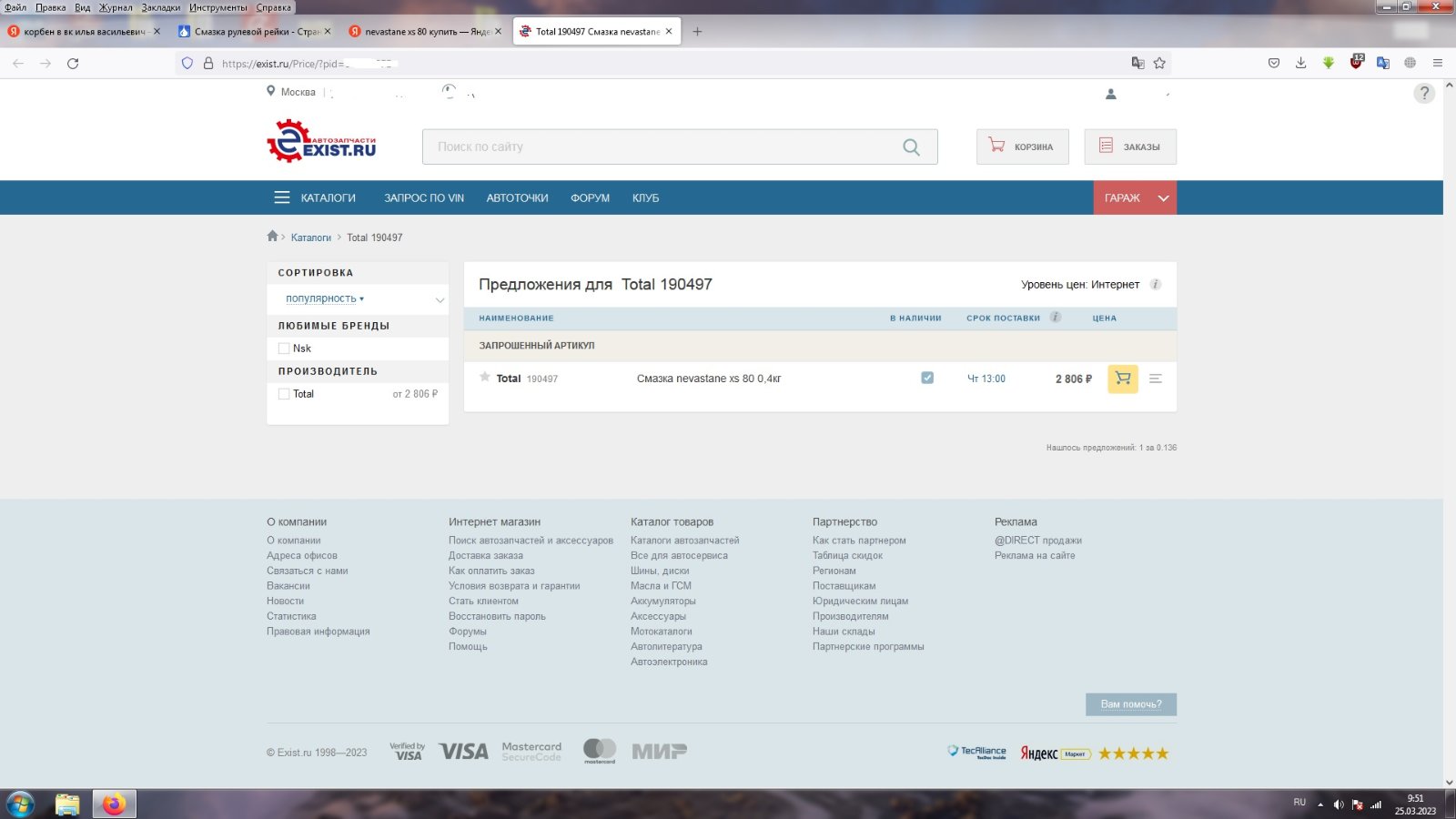Click the site security lock icon

tap(208, 63)
